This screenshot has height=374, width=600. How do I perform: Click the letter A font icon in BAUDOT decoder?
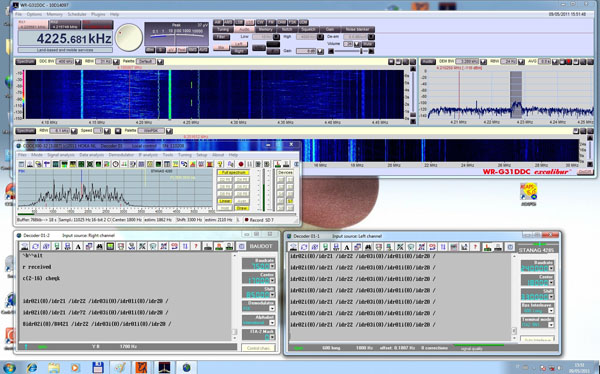click(78, 247)
